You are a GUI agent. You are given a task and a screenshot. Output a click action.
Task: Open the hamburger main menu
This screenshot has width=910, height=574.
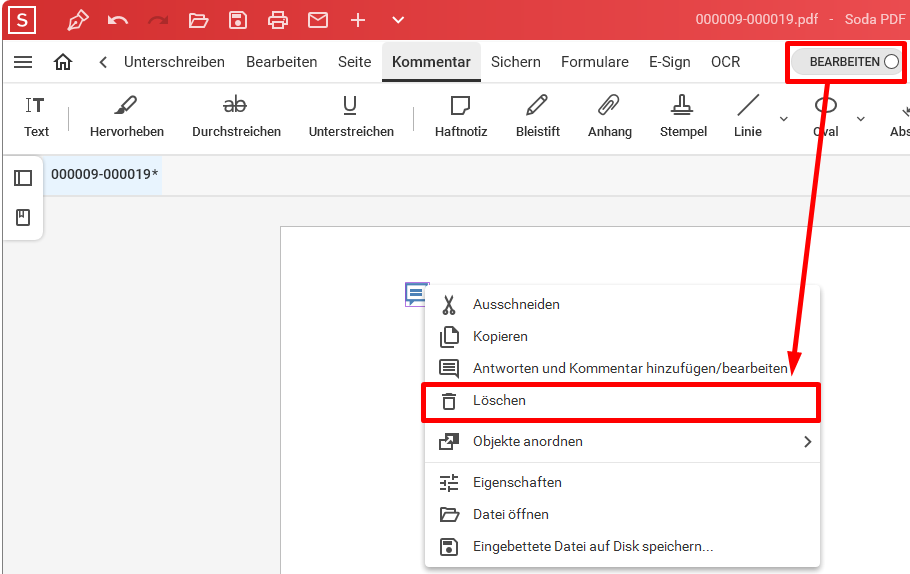[x=23, y=62]
